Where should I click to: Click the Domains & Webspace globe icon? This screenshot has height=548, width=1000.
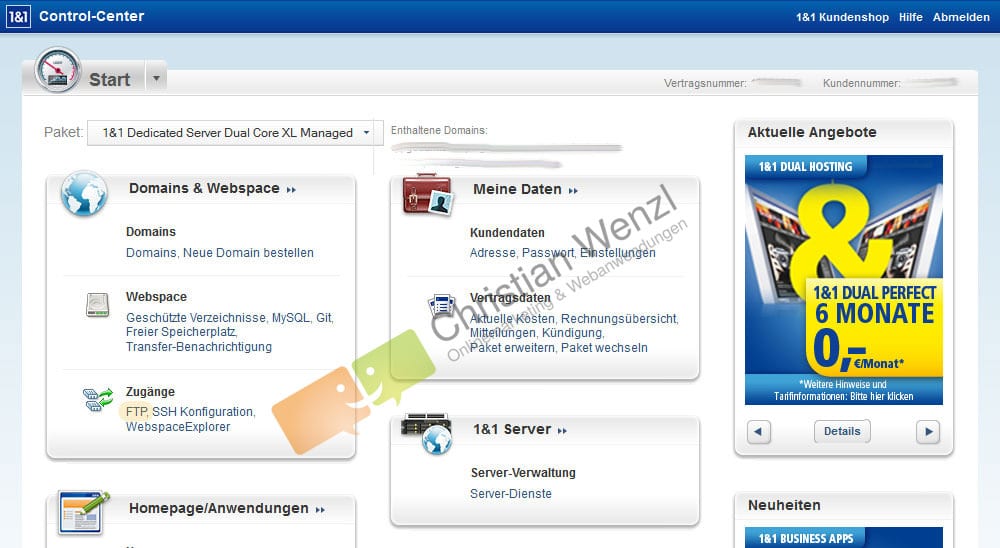[84, 193]
